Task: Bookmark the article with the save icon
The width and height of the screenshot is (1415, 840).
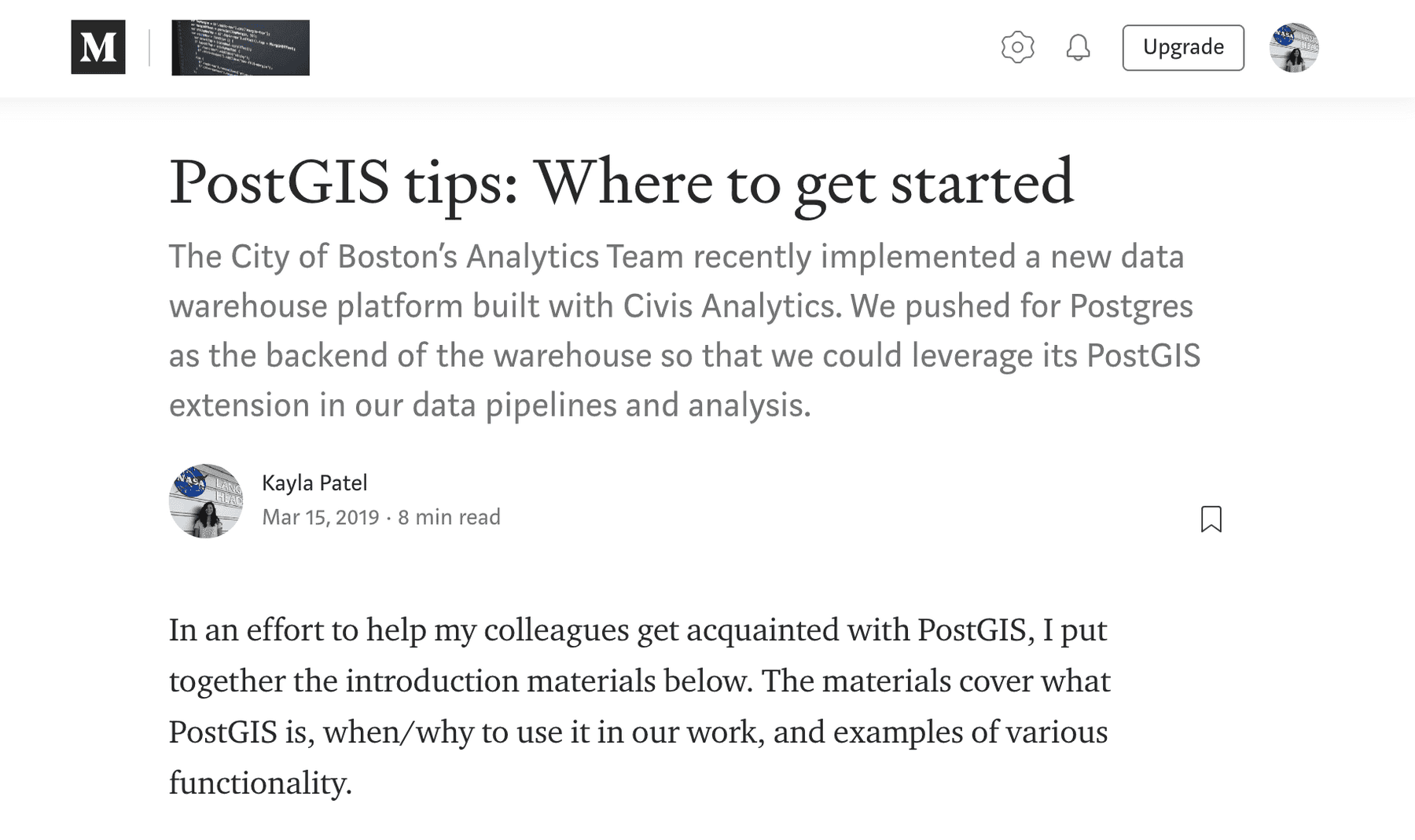Action: click(x=1211, y=519)
